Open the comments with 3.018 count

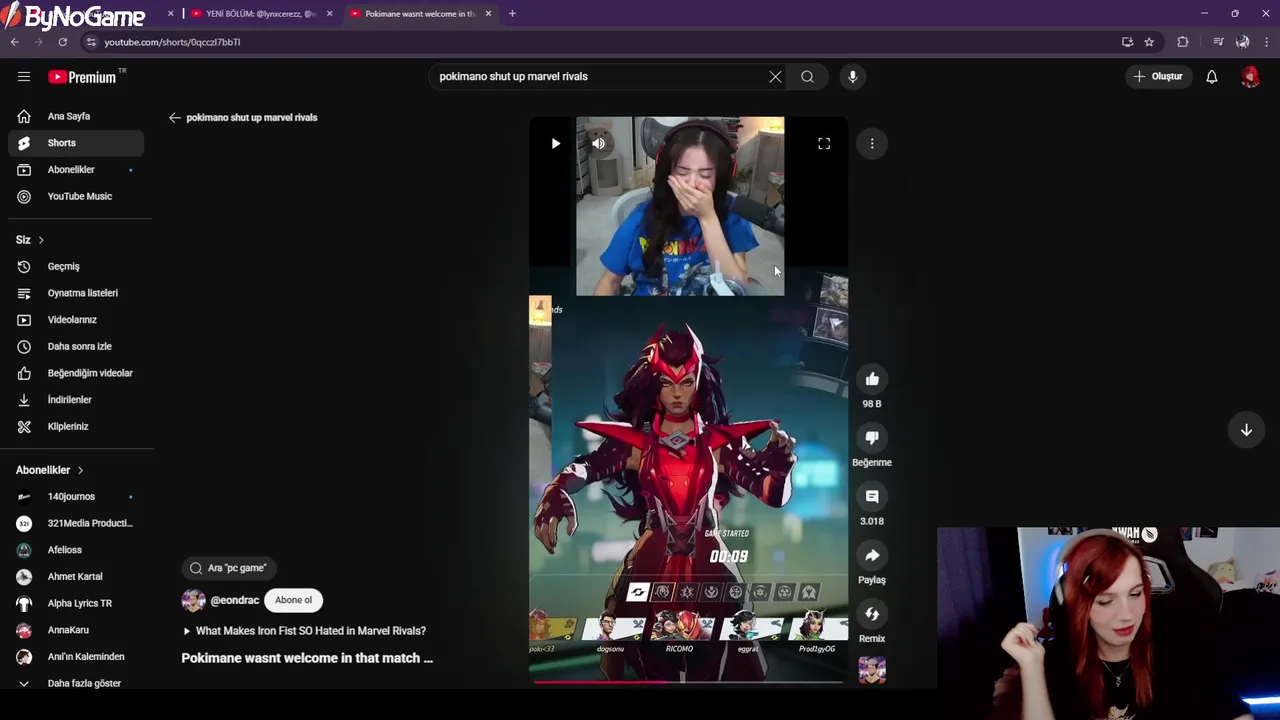[x=872, y=496]
